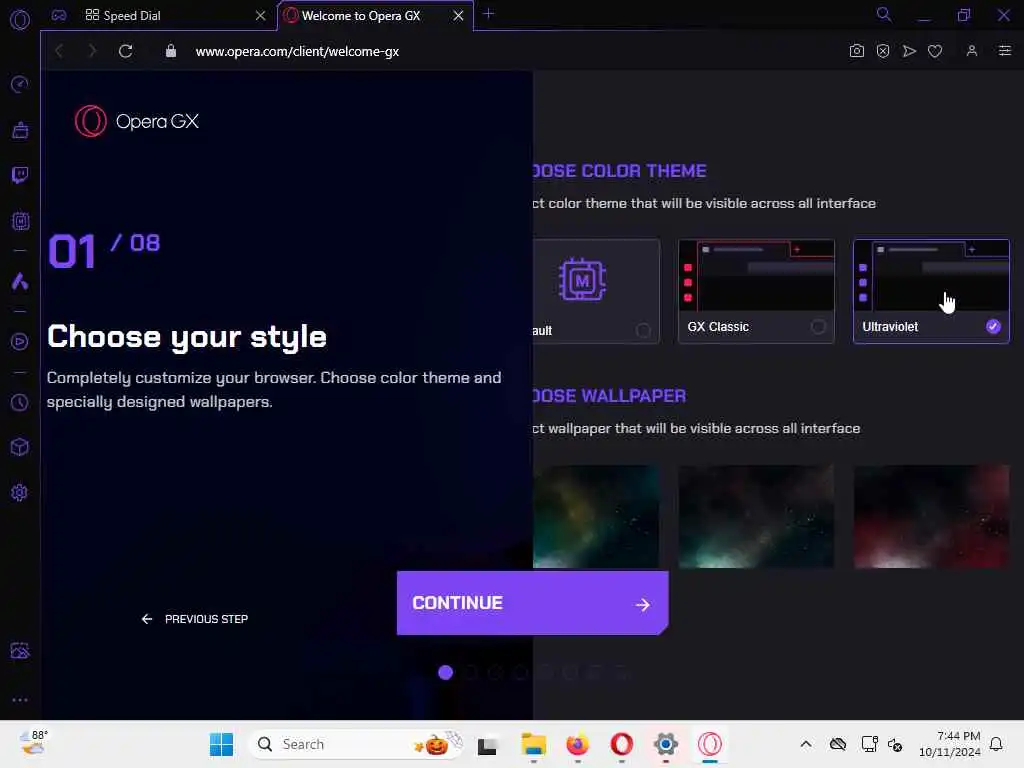Close the Welcome to Opera GX tab
The image size is (1024, 768).
[x=458, y=15]
